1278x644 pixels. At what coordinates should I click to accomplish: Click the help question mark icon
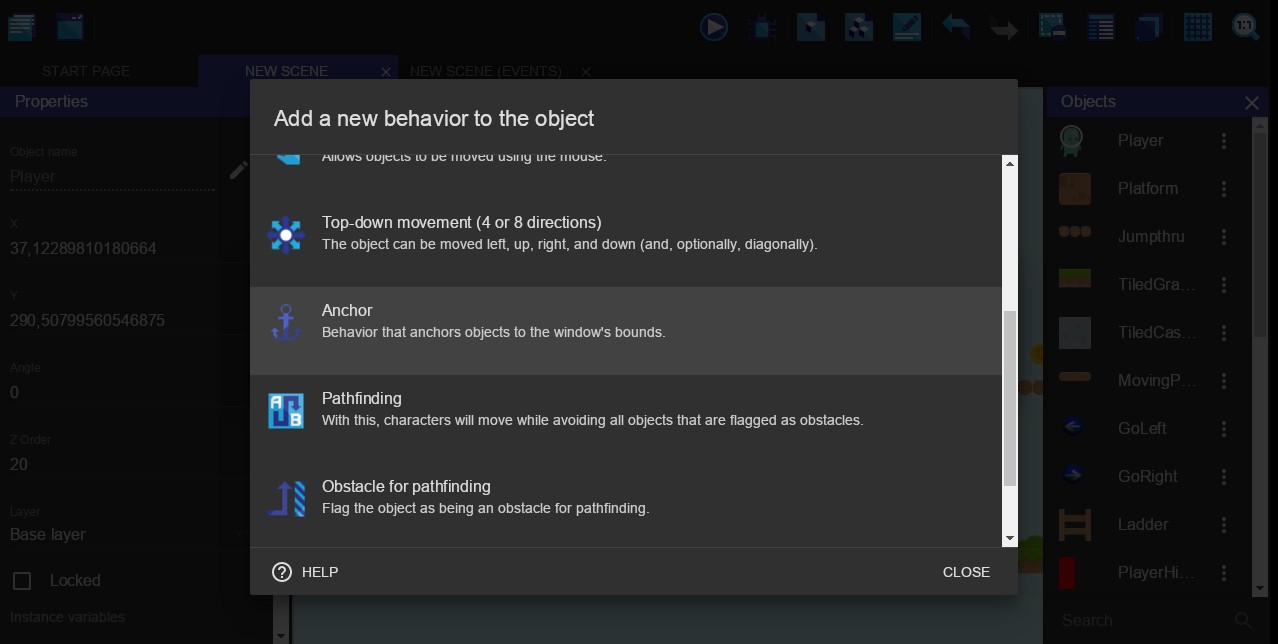[282, 572]
